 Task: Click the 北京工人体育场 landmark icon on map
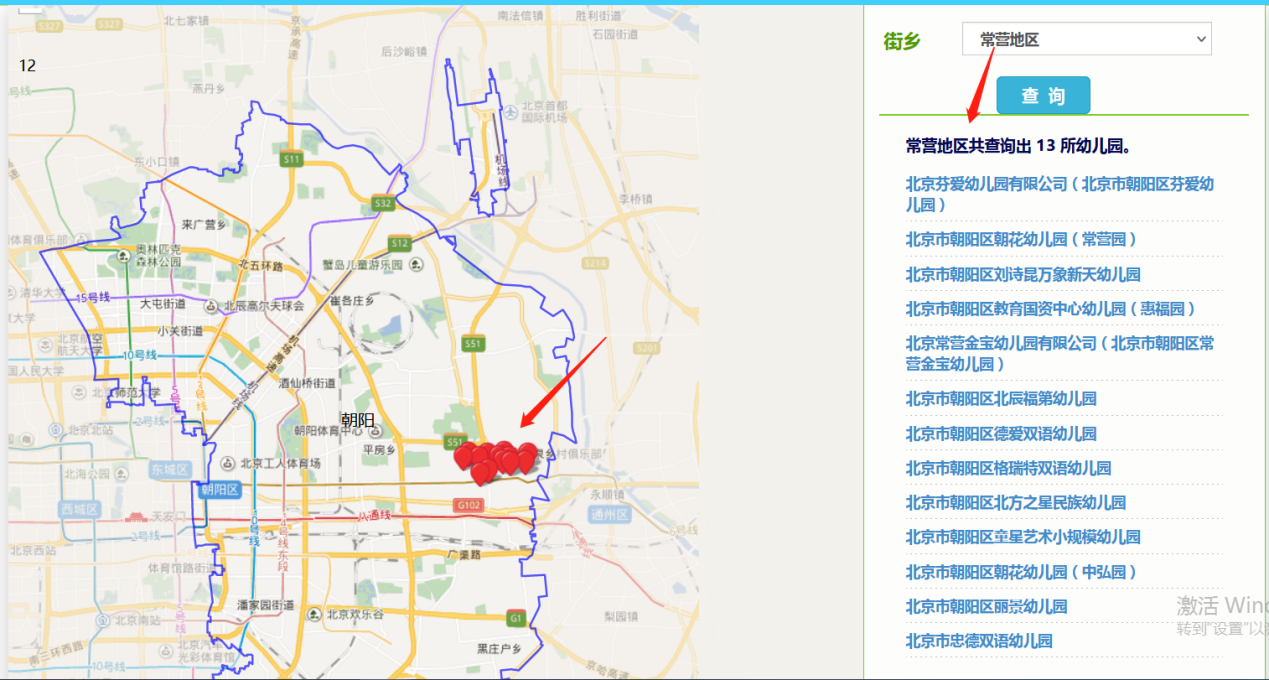(x=228, y=463)
